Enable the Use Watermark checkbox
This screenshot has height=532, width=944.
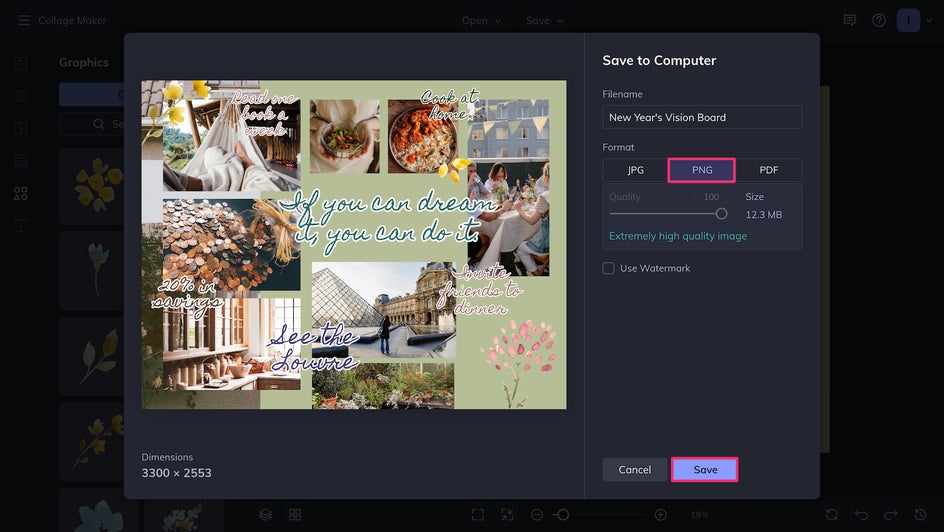click(609, 268)
